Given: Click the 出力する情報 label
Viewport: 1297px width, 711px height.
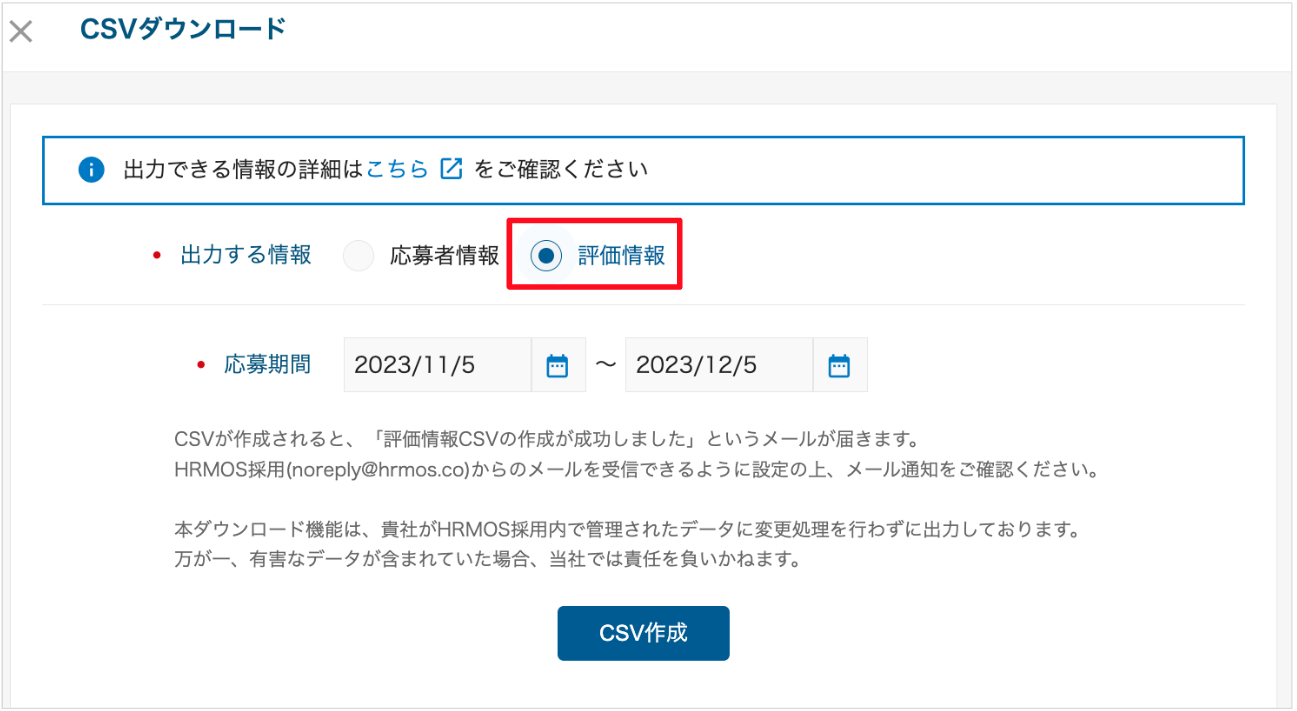Looking at the screenshot, I should (x=246, y=256).
